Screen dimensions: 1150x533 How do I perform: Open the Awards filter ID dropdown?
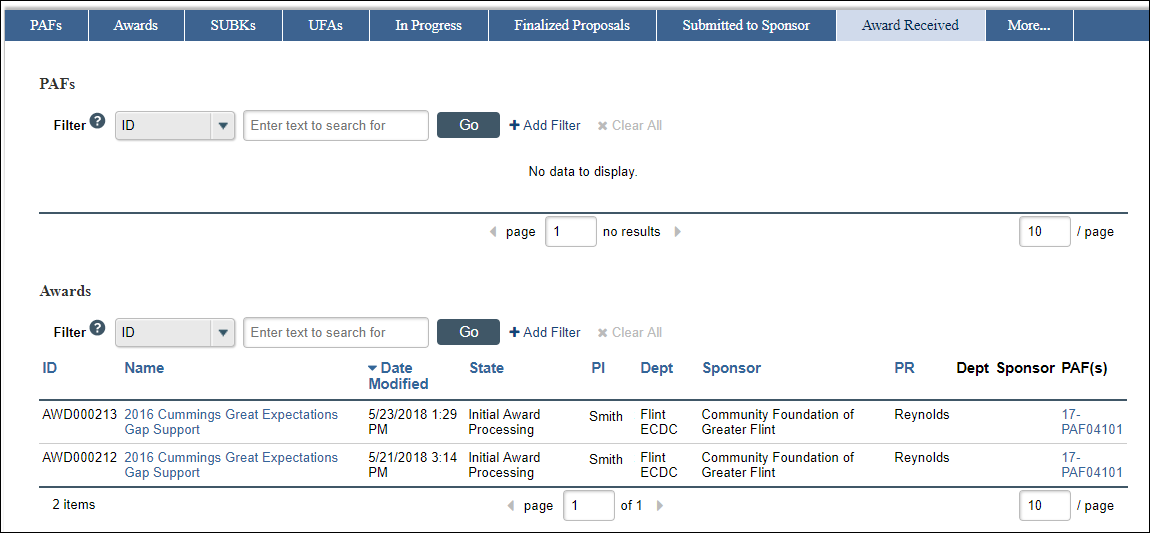pos(175,332)
